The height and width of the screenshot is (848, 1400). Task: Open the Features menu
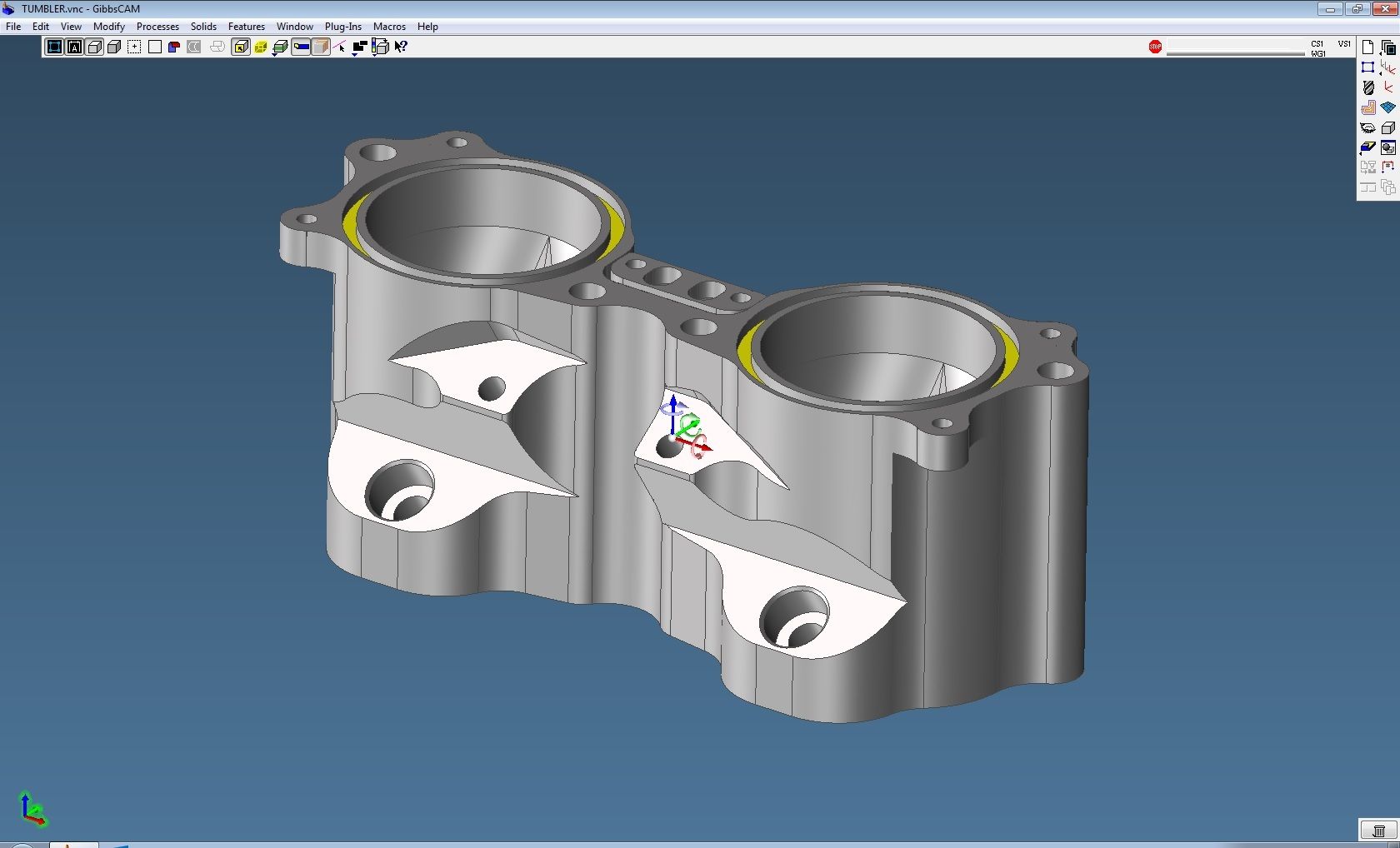(x=247, y=27)
